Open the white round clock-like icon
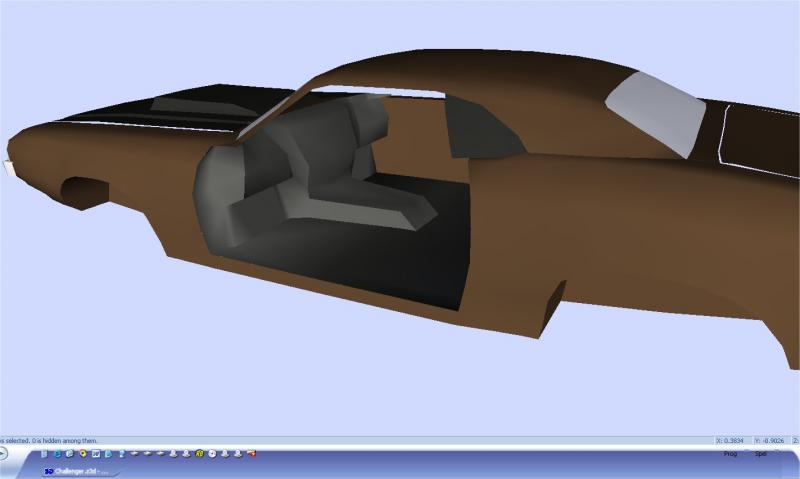This screenshot has height=479, width=800. (212, 454)
